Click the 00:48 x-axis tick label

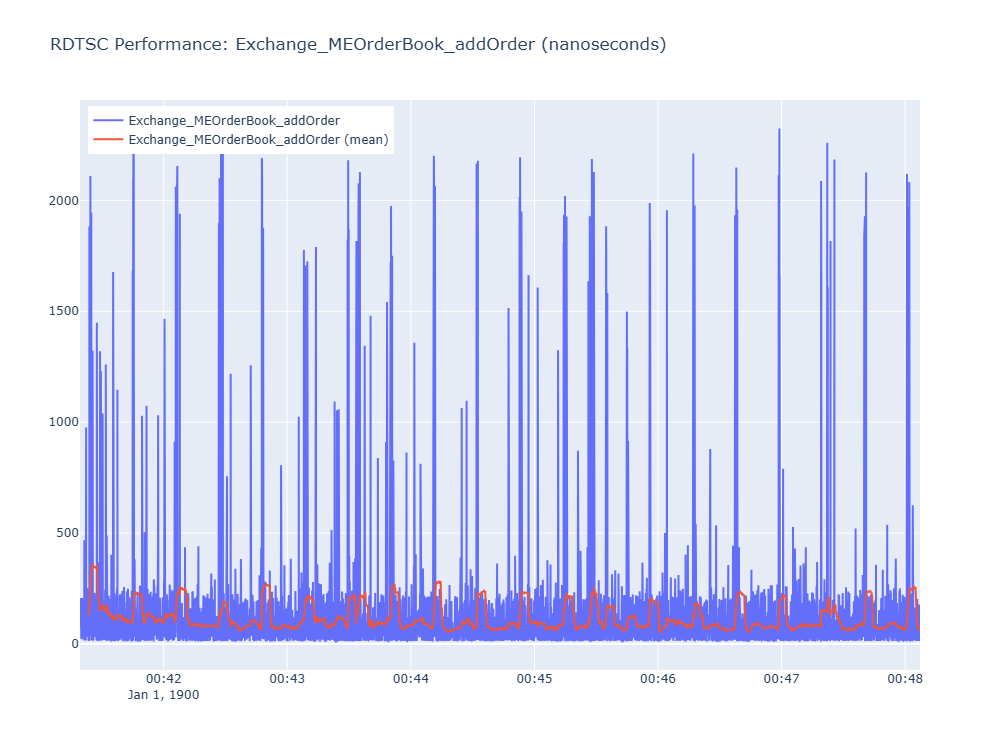905,679
